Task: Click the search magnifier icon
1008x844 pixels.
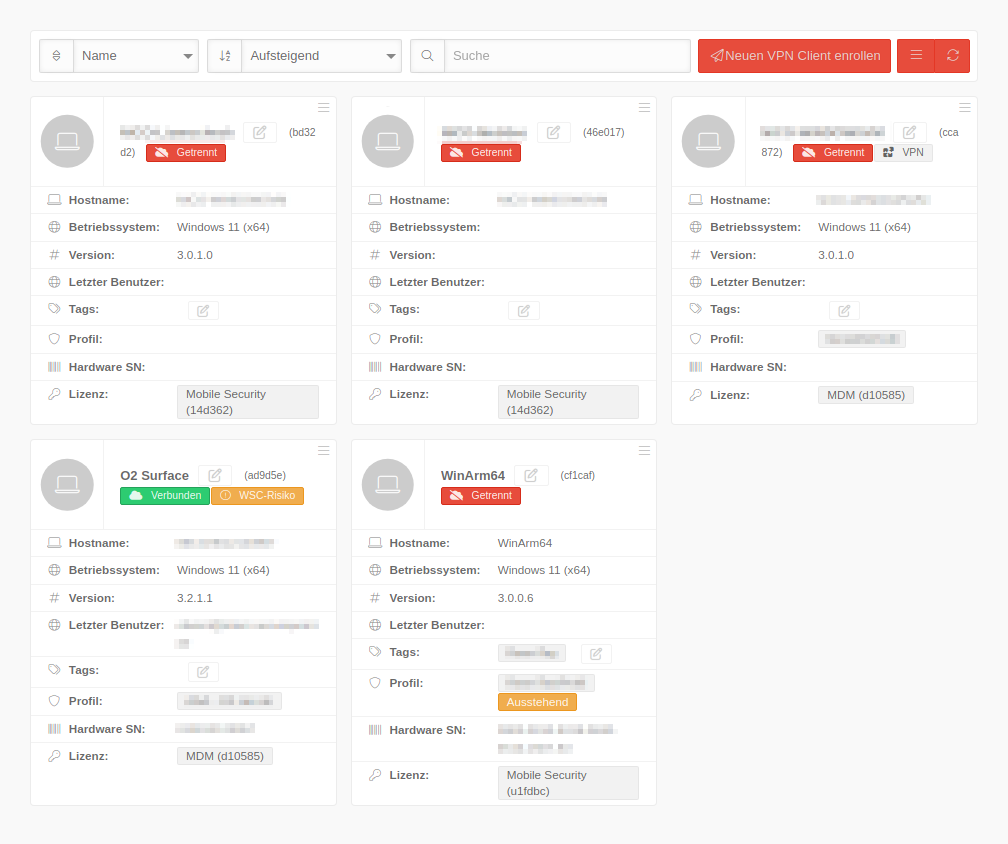Action: click(427, 56)
